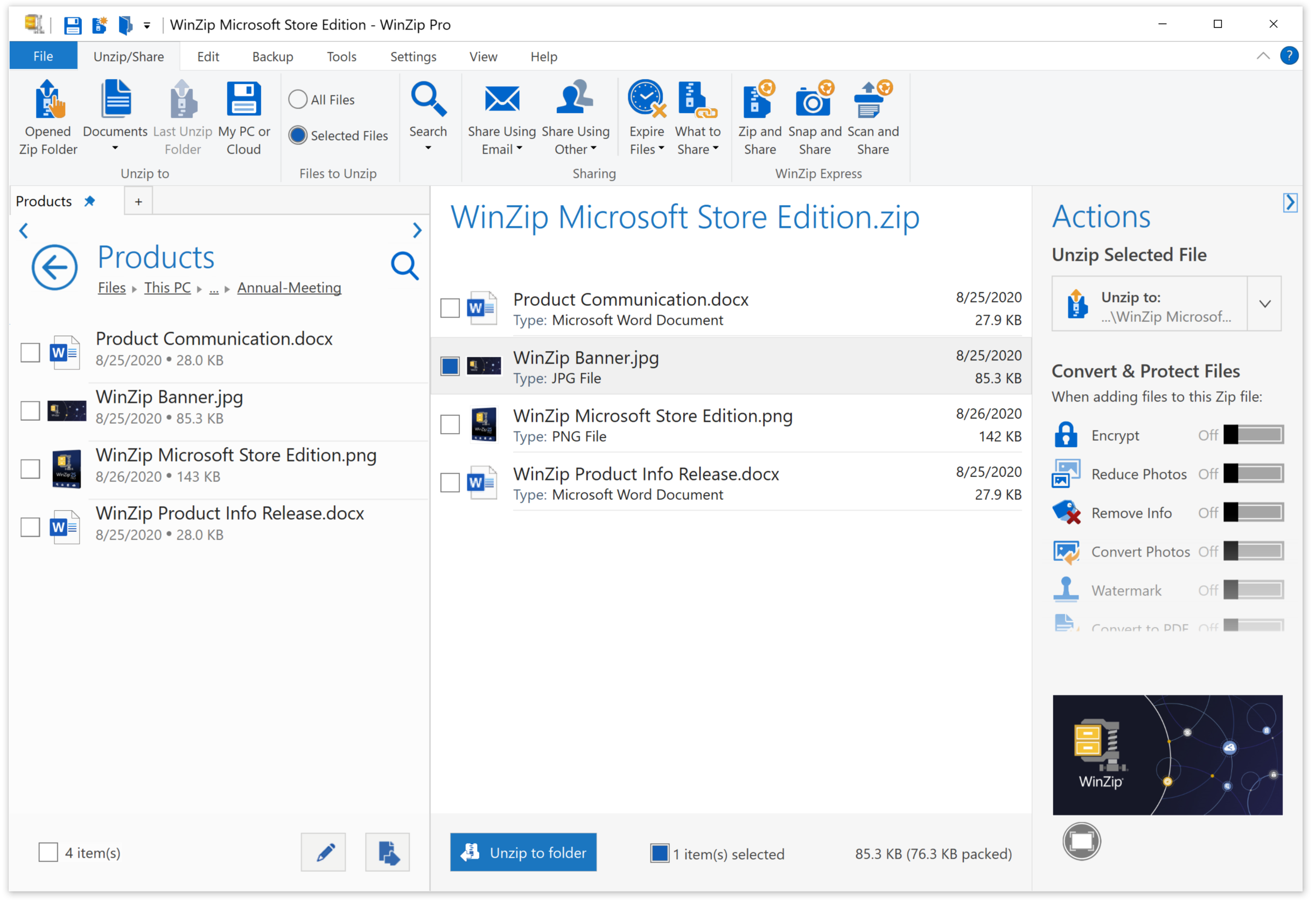
Task: Check WinZip Microsoft Store Edition.png in zip list
Action: click(450, 424)
